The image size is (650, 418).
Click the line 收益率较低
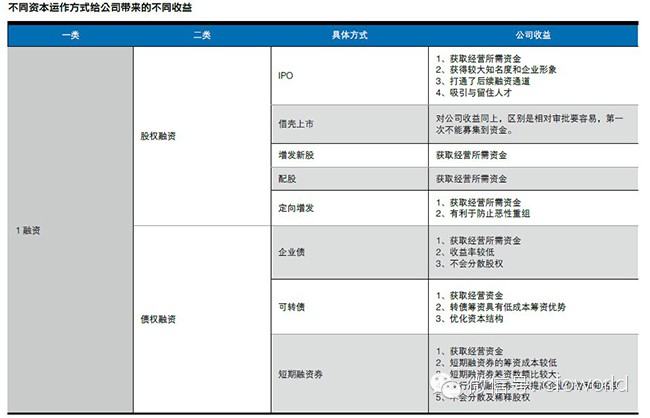(x=465, y=252)
